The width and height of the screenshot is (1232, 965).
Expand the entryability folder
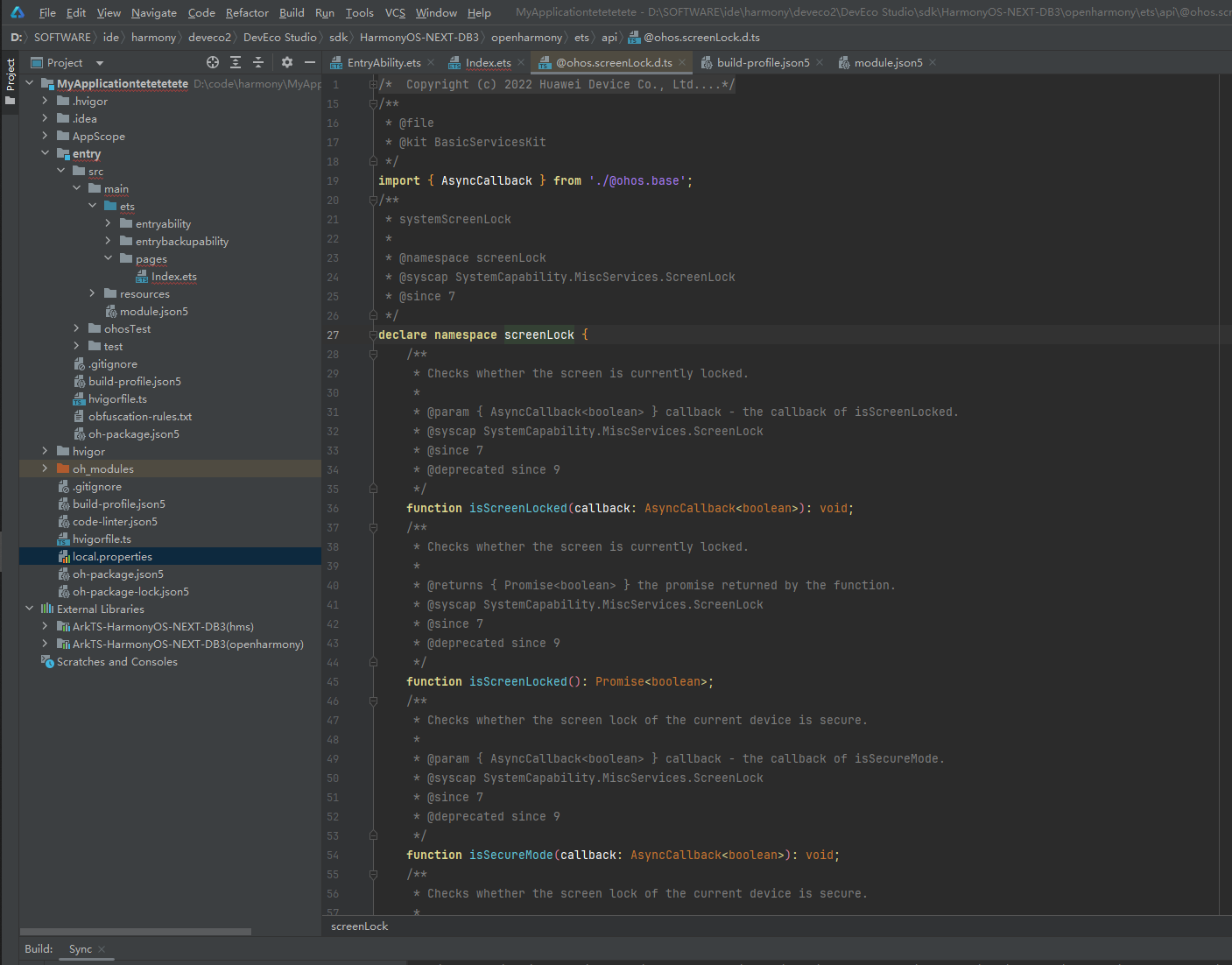108,223
